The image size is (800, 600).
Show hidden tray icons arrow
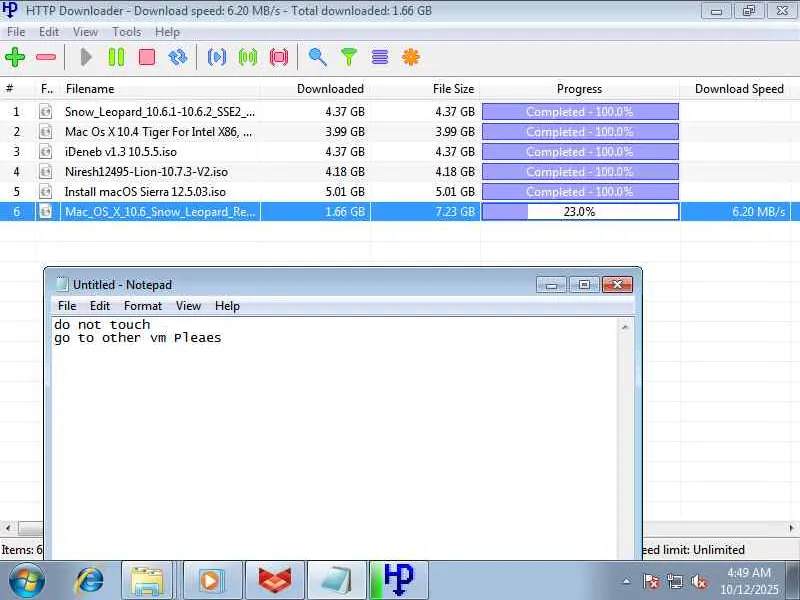click(x=627, y=581)
